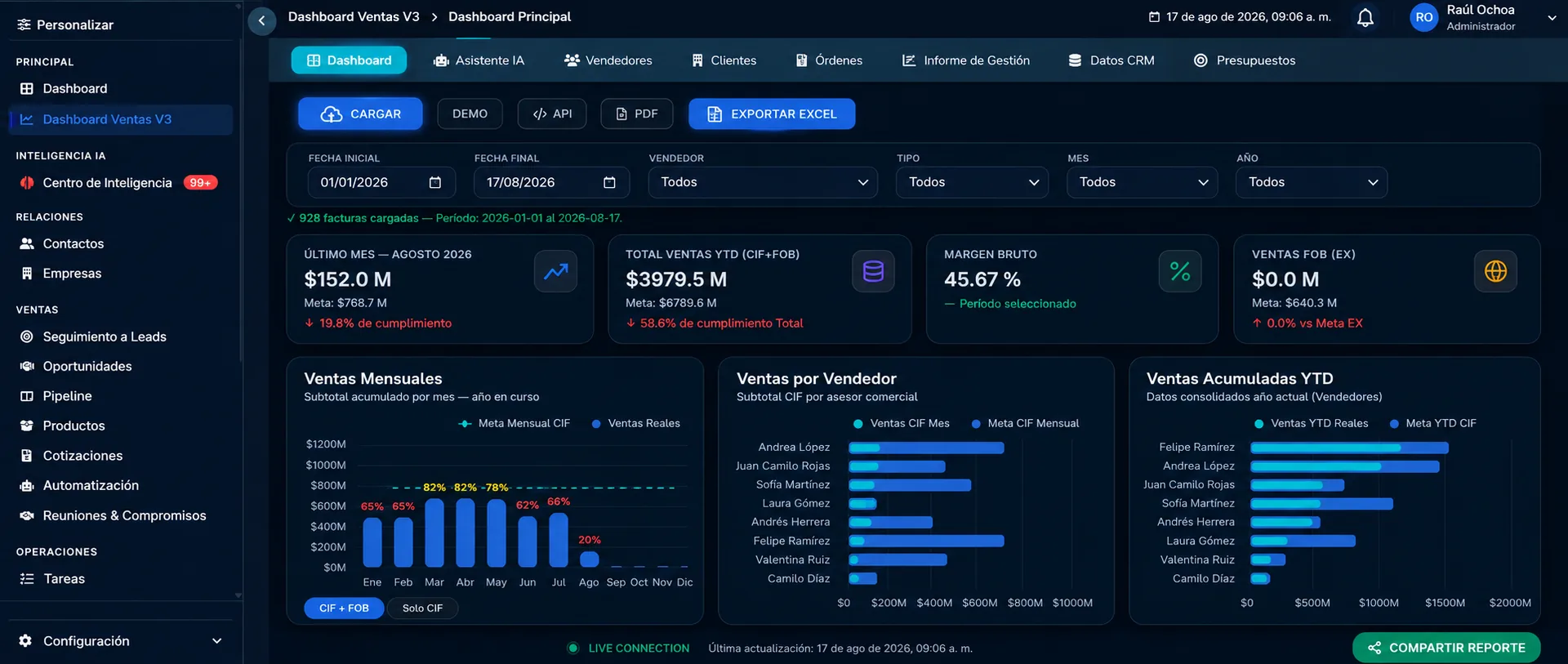Image resolution: width=1568 pixels, height=664 pixels.
Task: Open Automatización in sidebar
Action: pyautogui.click(x=119, y=485)
